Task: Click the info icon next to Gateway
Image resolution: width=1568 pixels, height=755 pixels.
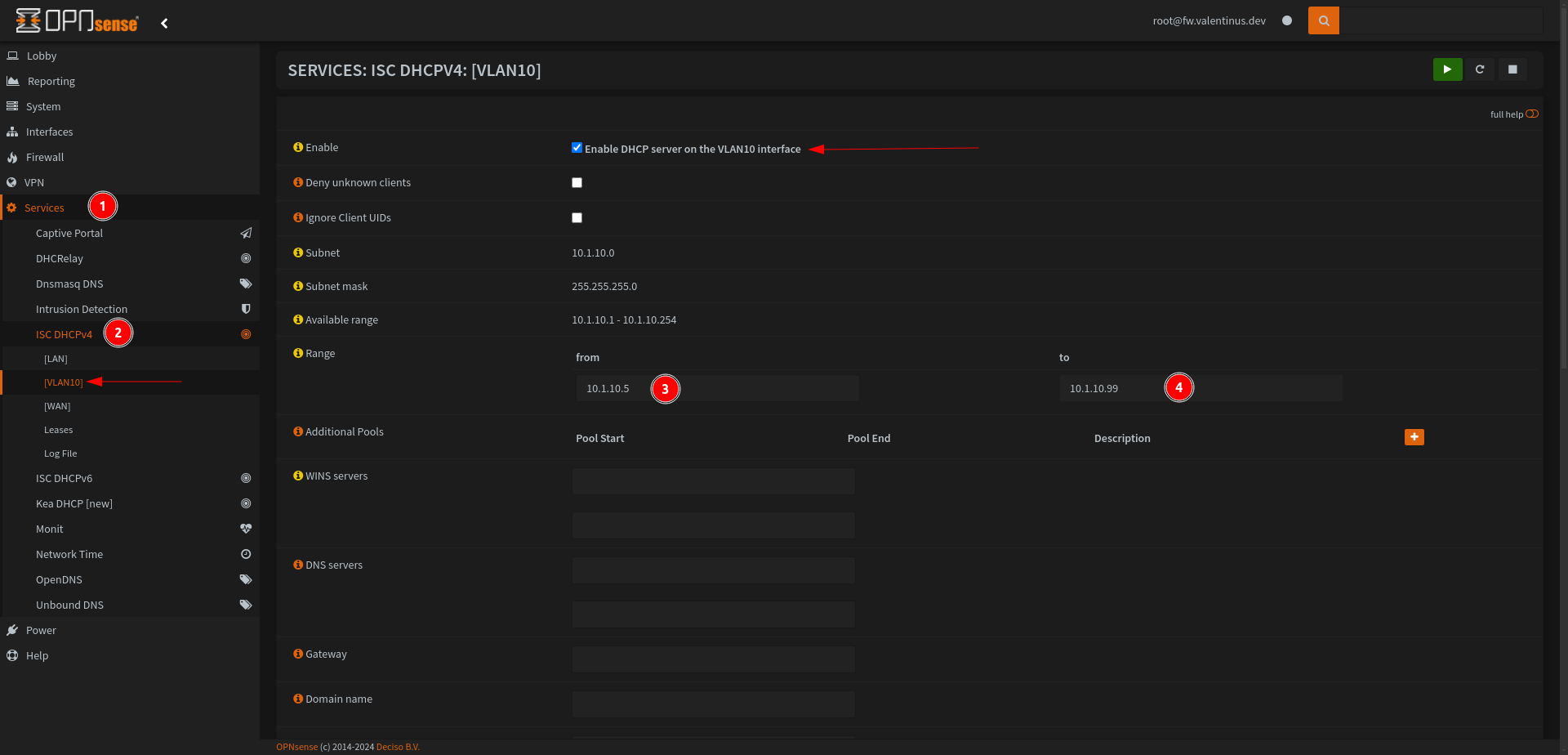Action: click(x=298, y=654)
